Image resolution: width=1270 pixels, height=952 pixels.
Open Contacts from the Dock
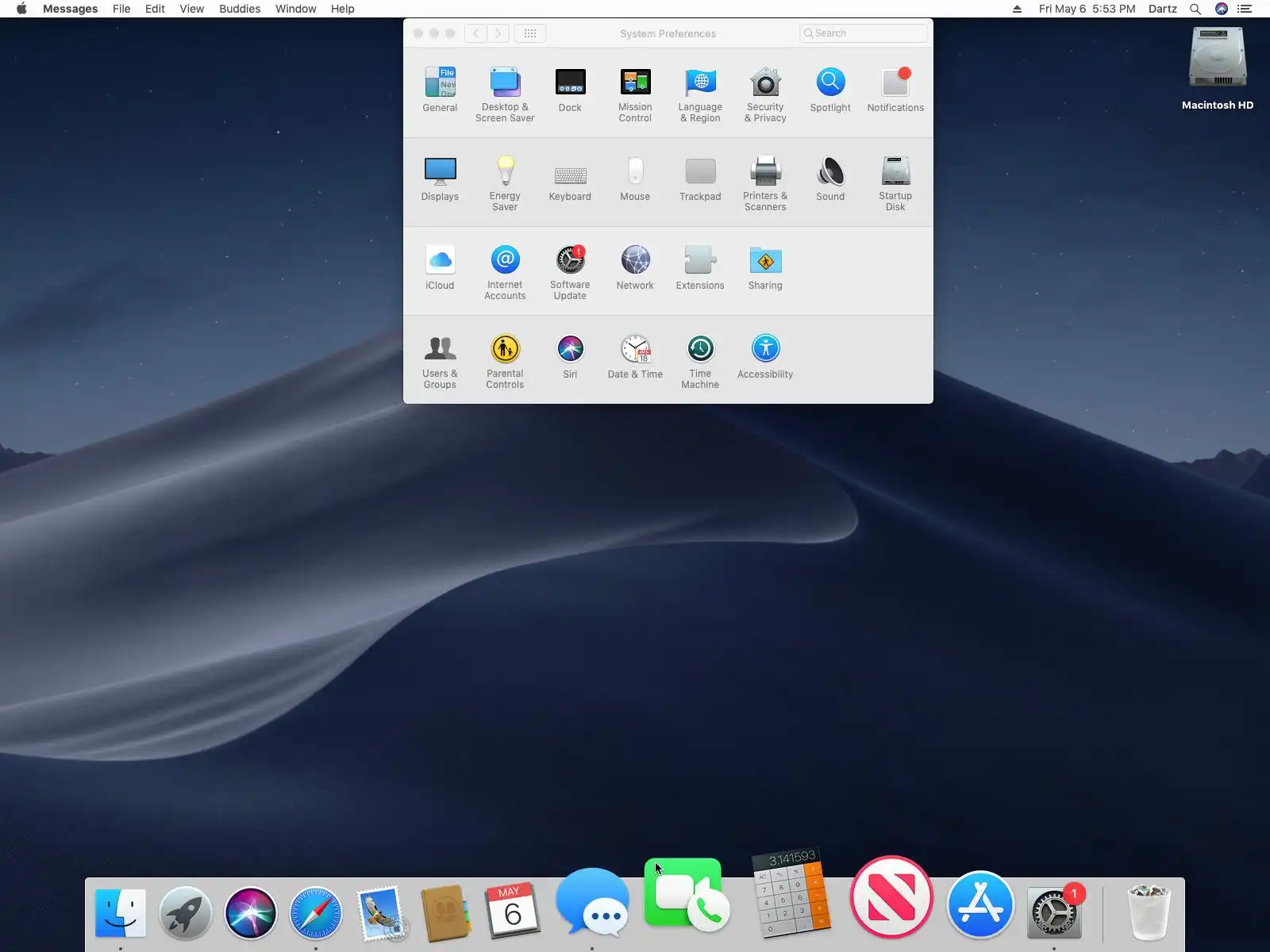(447, 913)
